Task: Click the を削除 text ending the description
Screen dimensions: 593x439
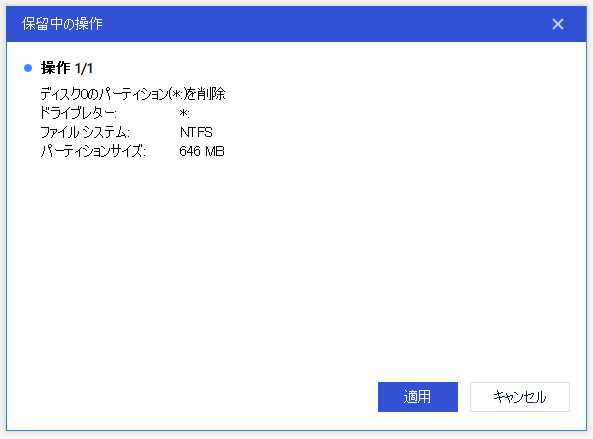Action: coord(206,94)
